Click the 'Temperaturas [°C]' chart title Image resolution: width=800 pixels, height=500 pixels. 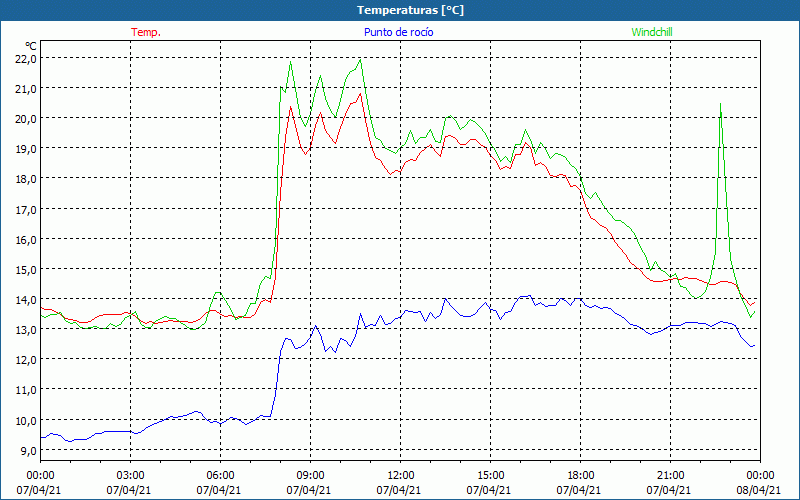pos(410,10)
